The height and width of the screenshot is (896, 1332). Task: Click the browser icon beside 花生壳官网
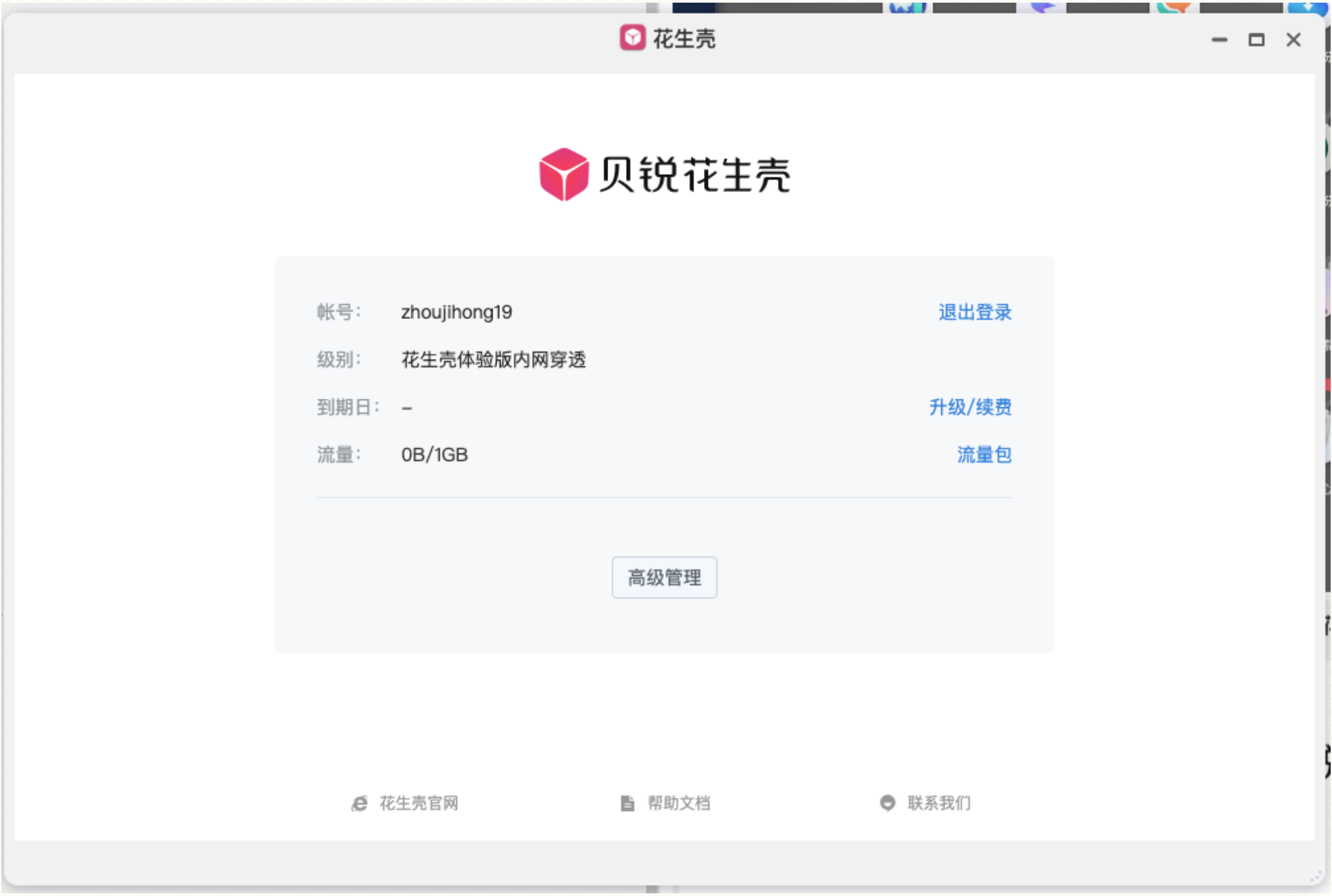pos(359,804)
